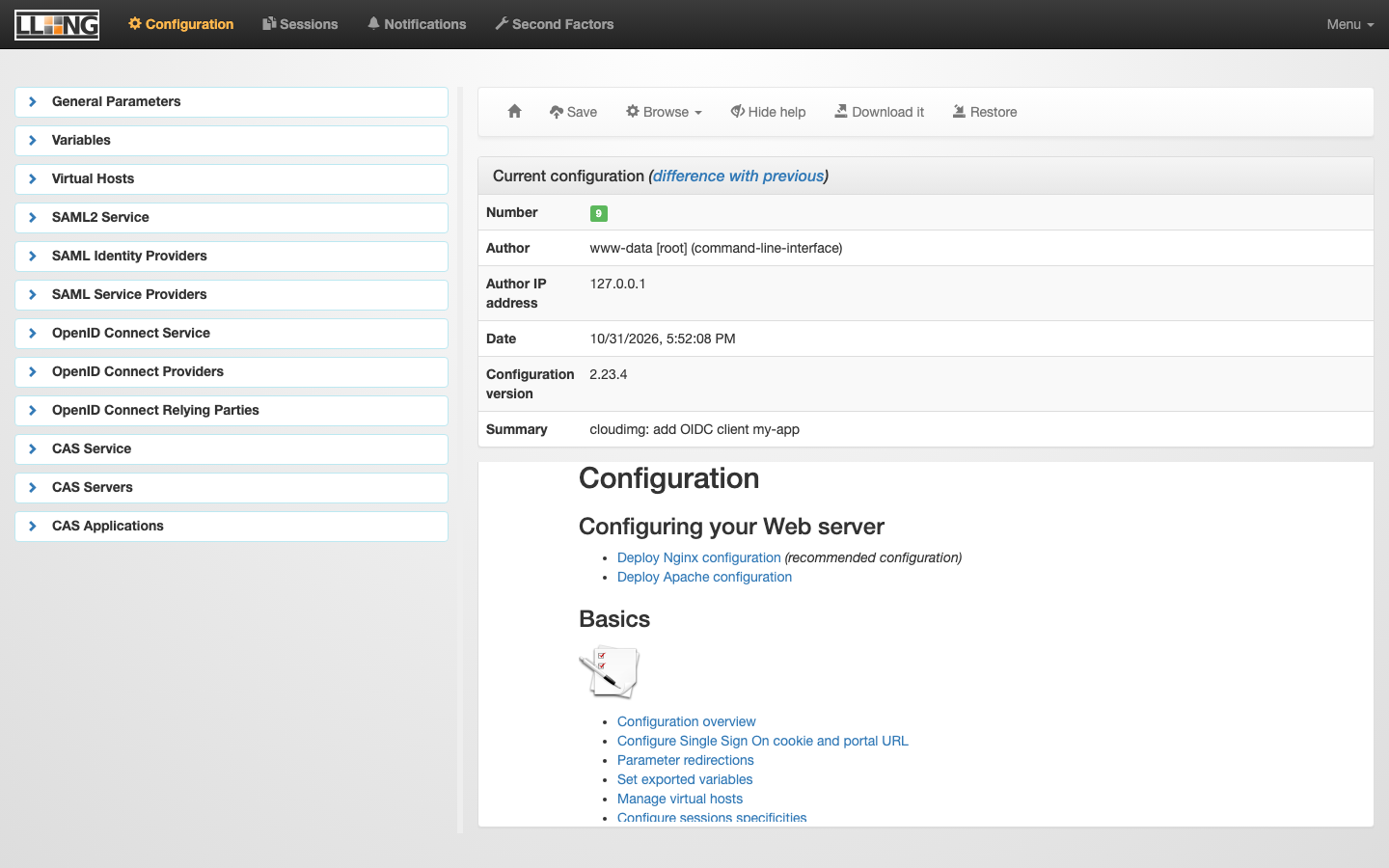Click configuration version value 2.23.4

coord(609,374)
